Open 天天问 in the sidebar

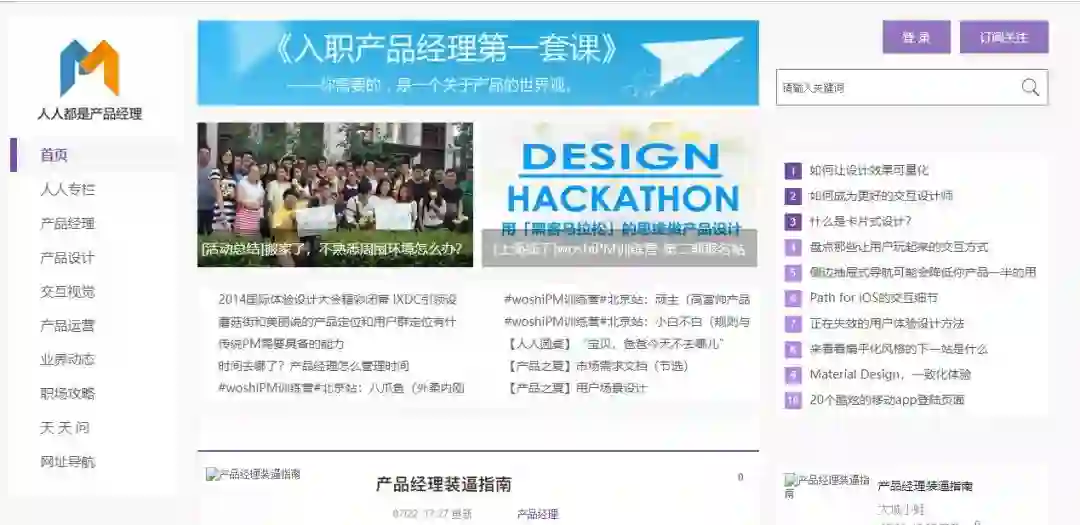[x=65, y=428]
